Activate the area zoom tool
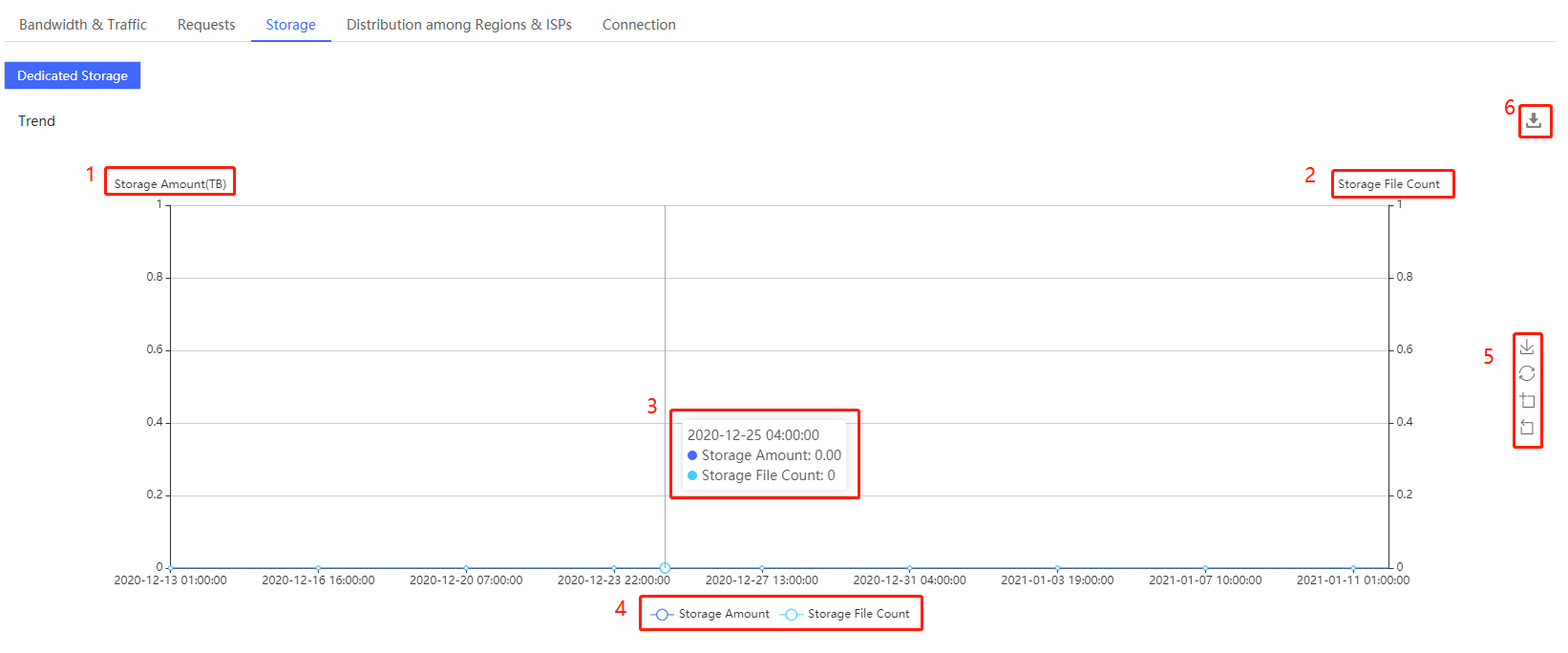The height and width of the screenshot is (653, 1568). (x=1527, y=400)
